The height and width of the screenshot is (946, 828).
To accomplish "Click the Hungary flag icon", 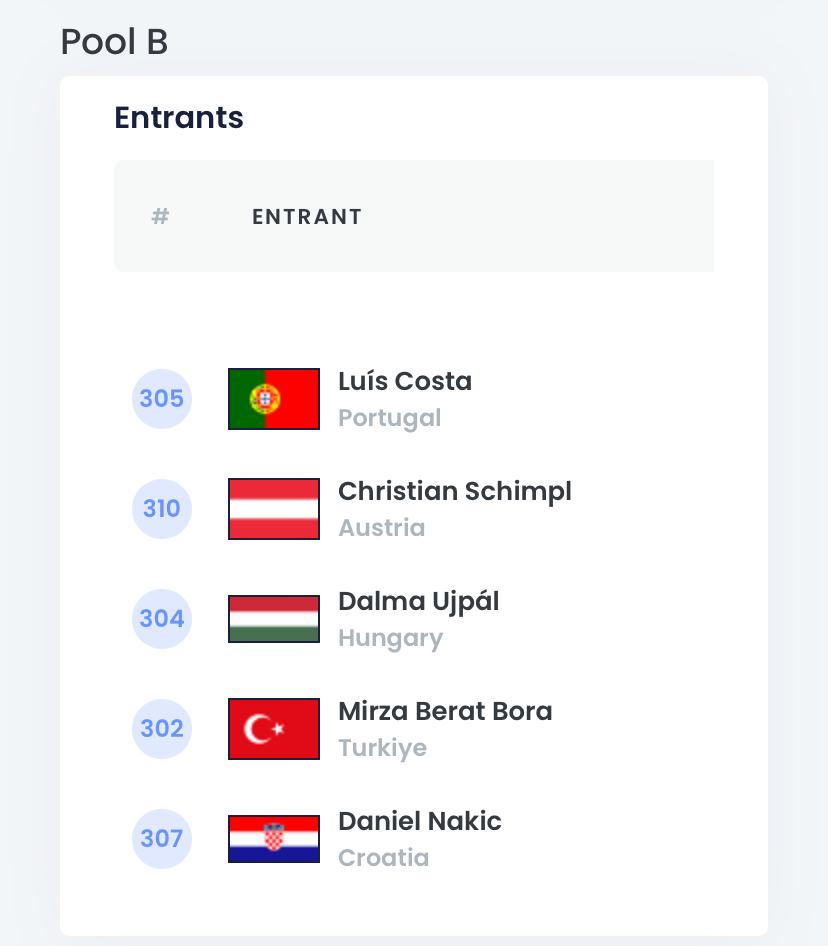I will tap(274, 619).
